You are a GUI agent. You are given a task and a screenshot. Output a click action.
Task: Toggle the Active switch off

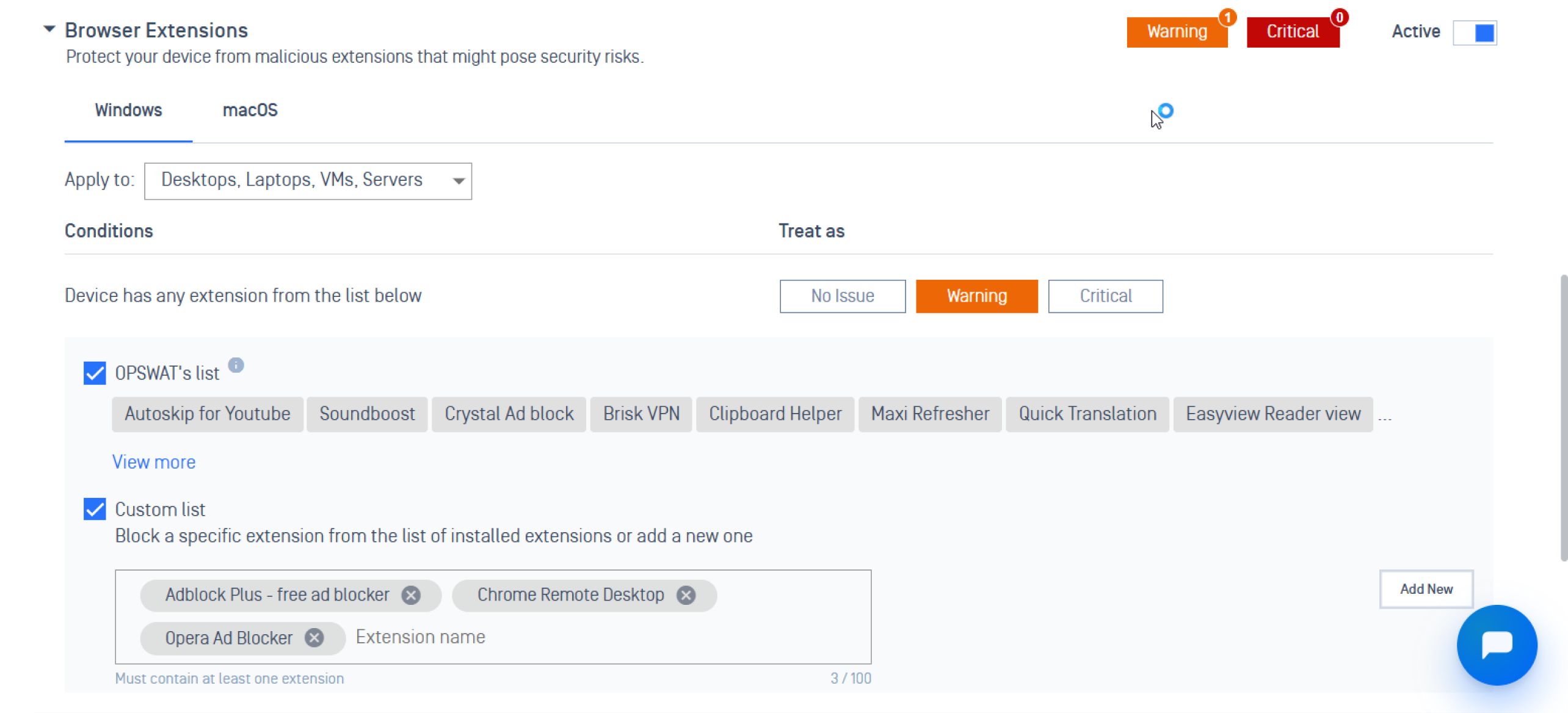[x=1475, y=32]
